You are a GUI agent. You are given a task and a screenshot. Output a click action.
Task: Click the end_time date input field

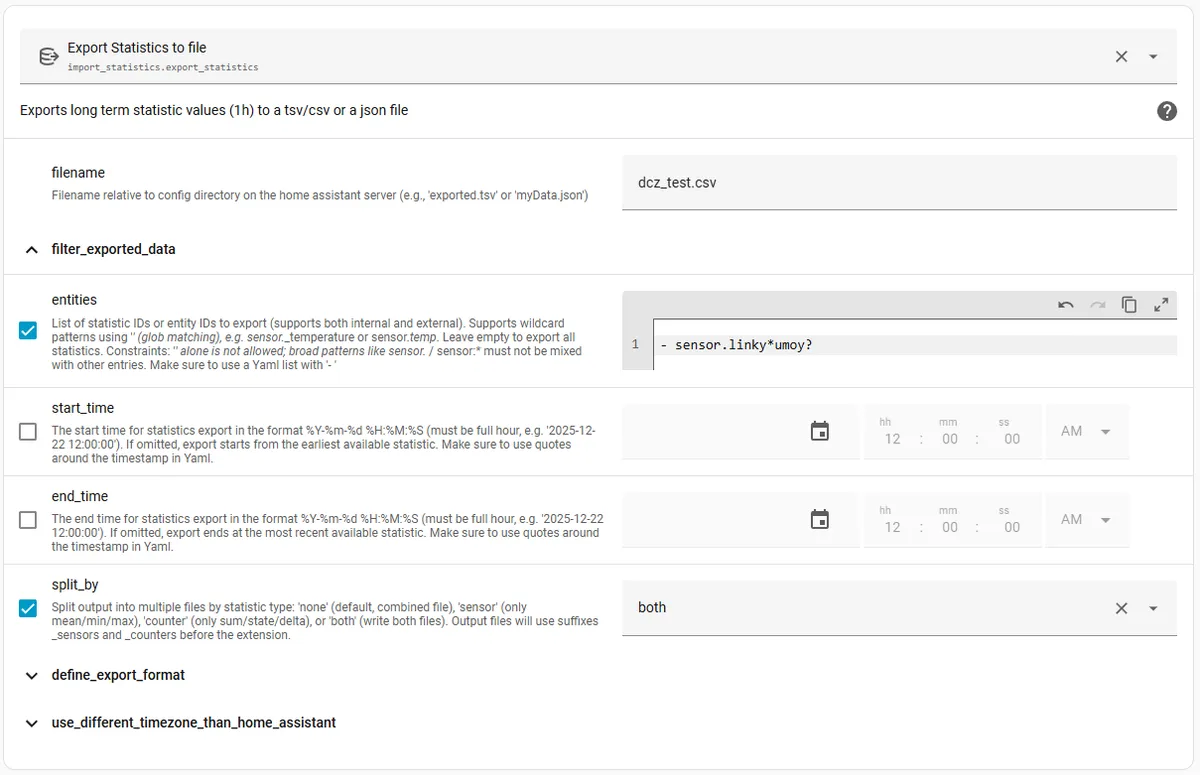click(740, 520)
